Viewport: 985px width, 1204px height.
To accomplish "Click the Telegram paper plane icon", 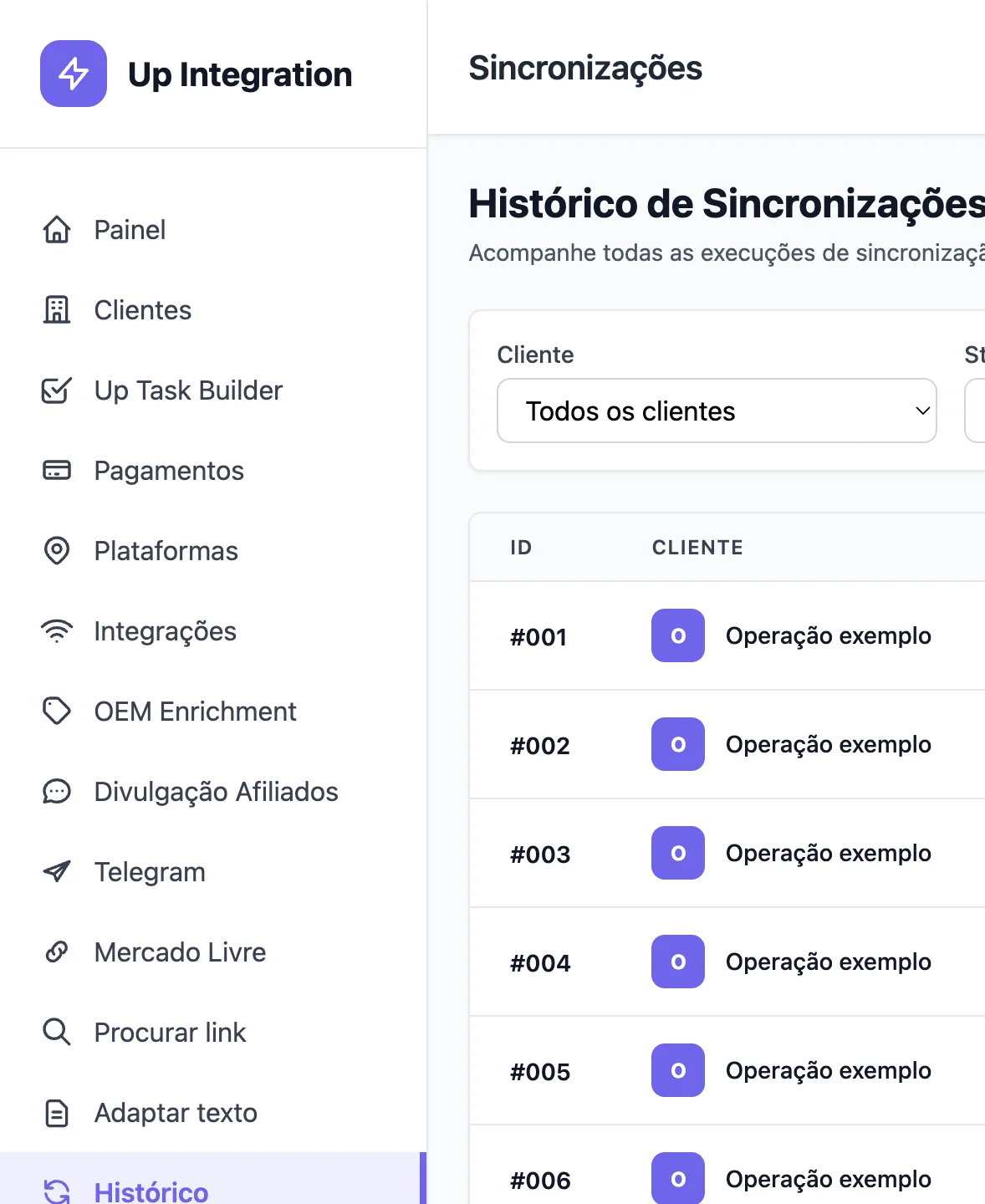I will (x=57, y=871).
